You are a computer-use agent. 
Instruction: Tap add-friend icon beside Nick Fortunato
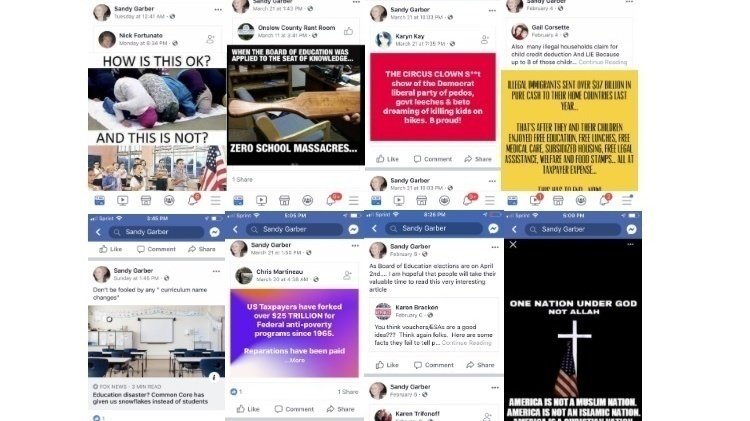(x=210, y=39)
